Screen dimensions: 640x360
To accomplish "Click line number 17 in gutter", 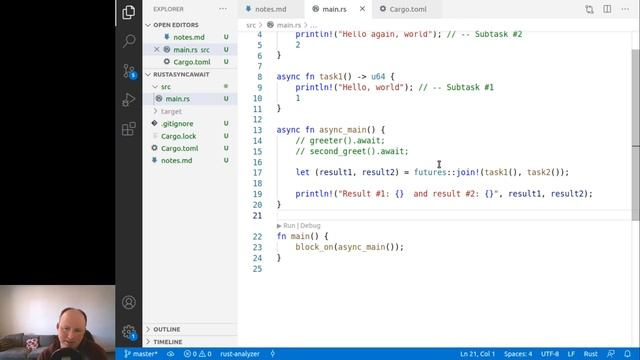I will pos(257,173).
